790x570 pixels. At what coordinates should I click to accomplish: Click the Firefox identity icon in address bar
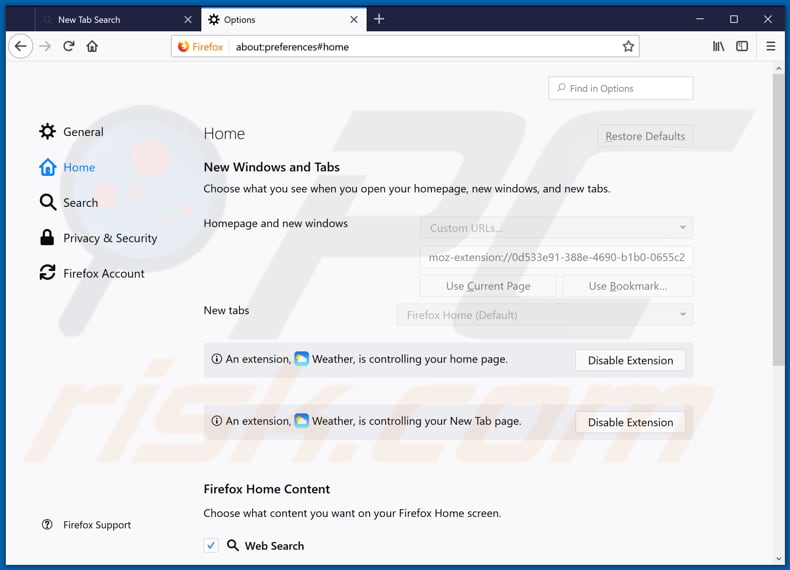pos(183,46)
